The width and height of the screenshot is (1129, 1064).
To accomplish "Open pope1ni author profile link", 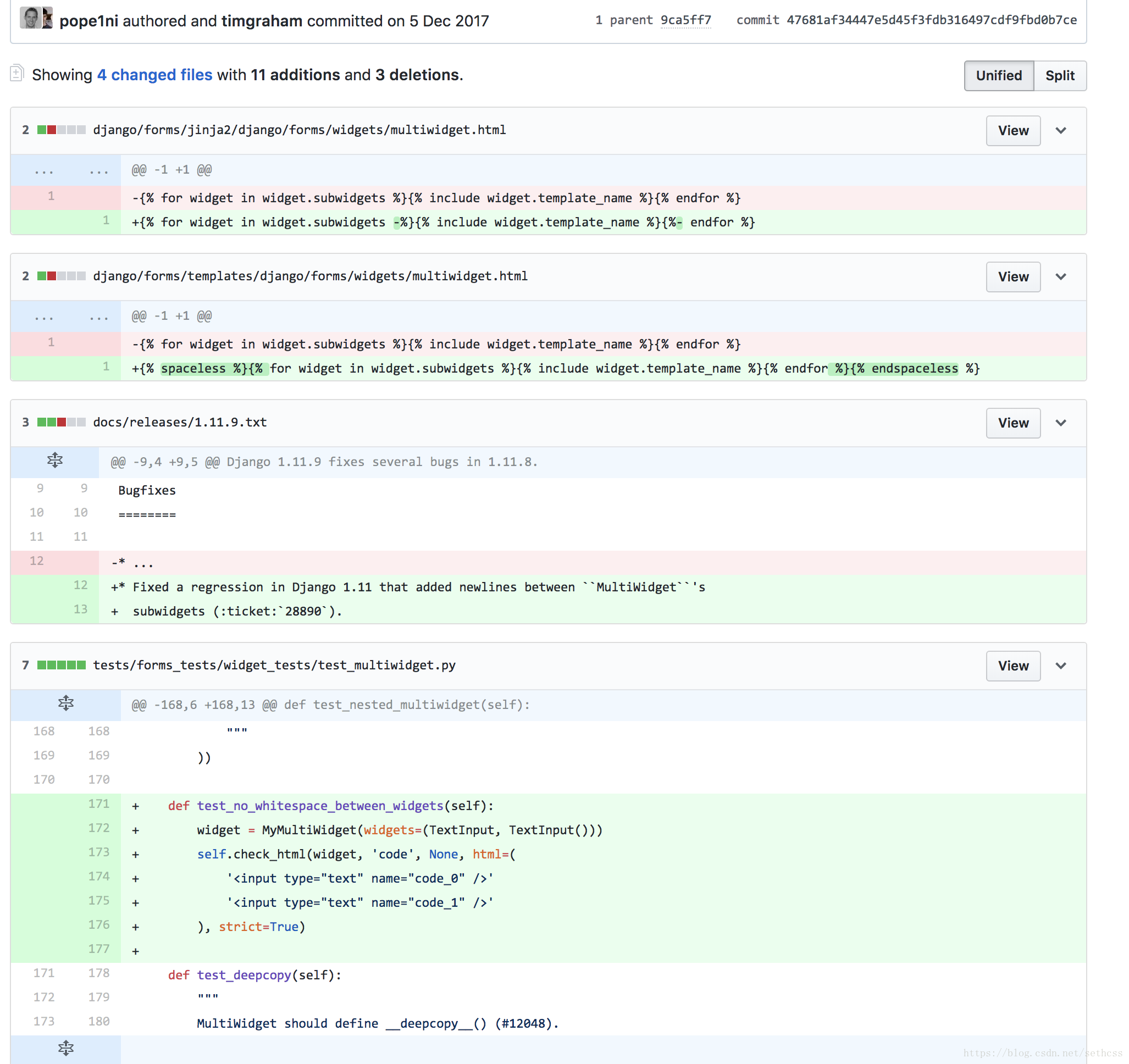I will (x=88, y=21).
